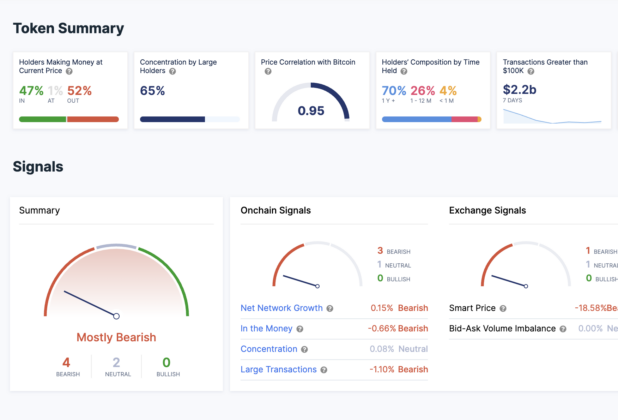Viewport: 618px width, 420px height.
Task: Click the 2 Neutral count in Summary
Action: [116, 362]
